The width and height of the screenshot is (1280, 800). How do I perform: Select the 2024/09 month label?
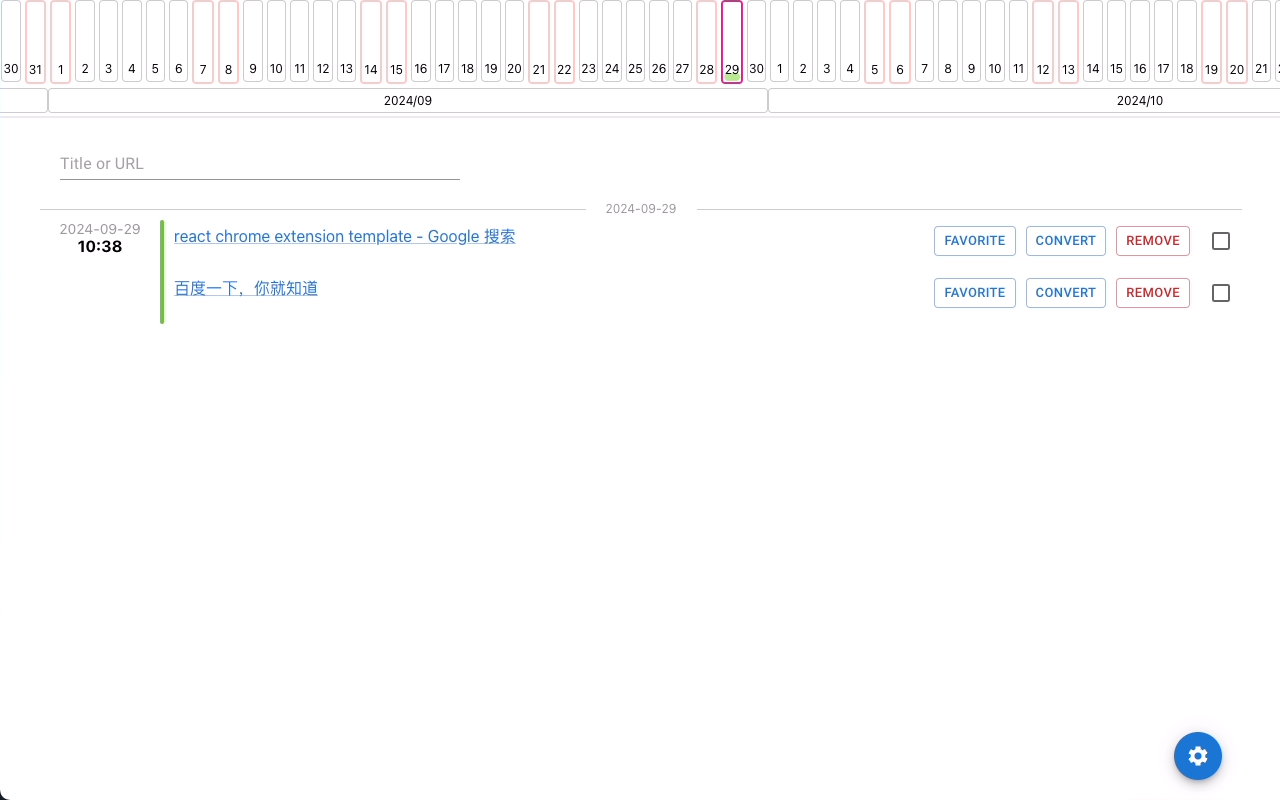pyautogui.click(x=408, y=100)
